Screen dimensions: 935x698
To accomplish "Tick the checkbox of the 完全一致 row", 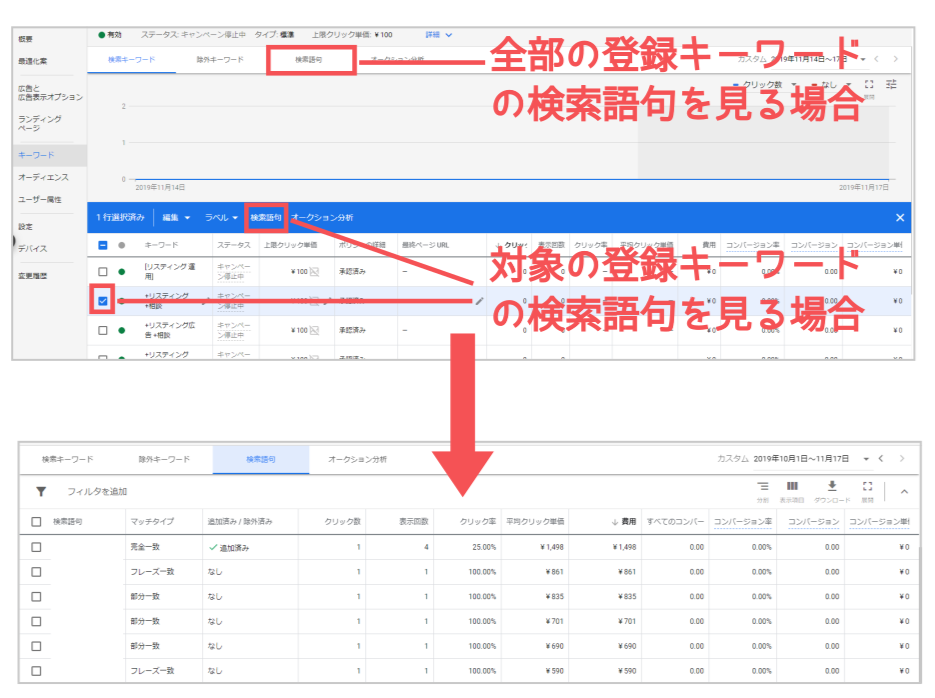I will coord(36,547).
